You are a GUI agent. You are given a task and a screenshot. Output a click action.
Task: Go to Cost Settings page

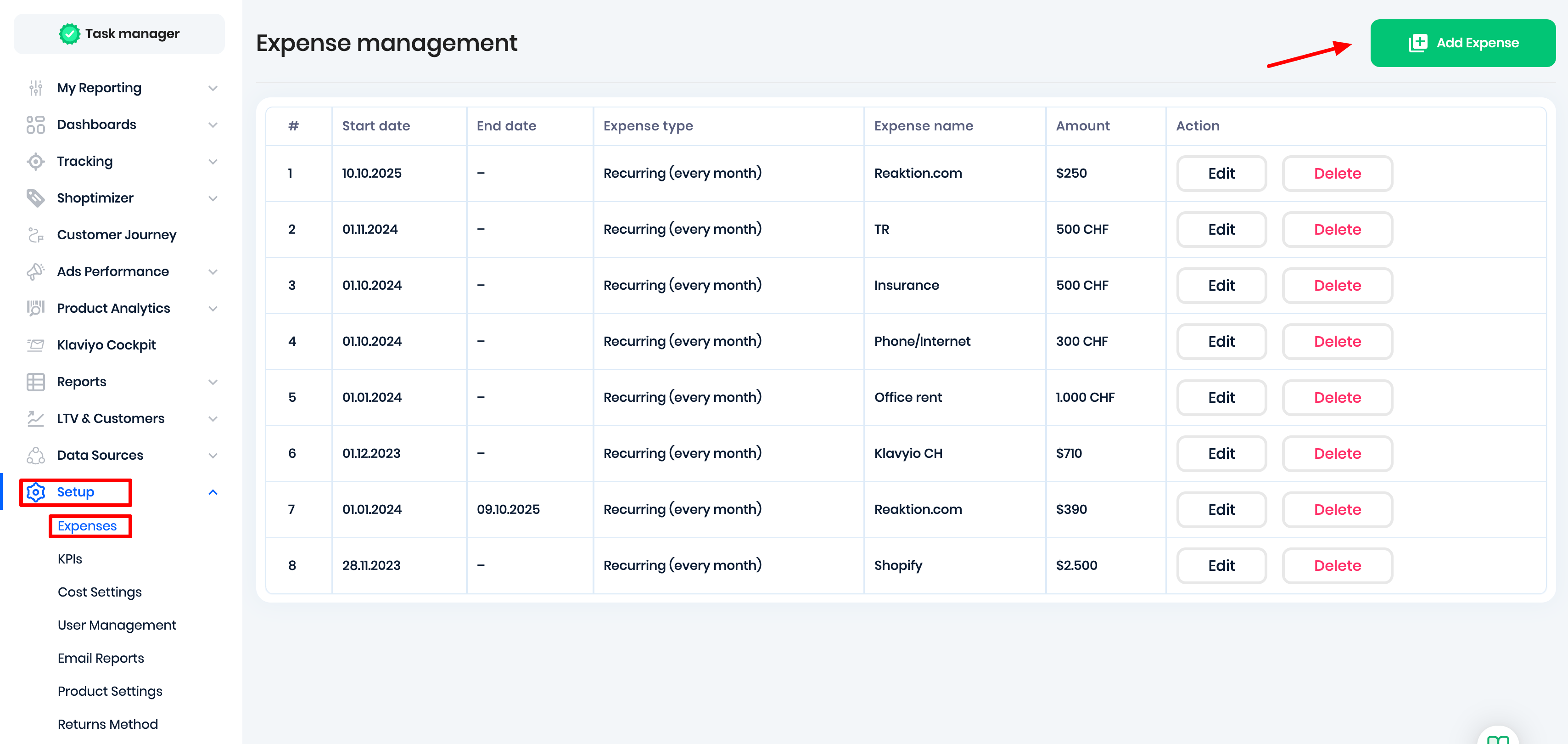click(100, 592)
